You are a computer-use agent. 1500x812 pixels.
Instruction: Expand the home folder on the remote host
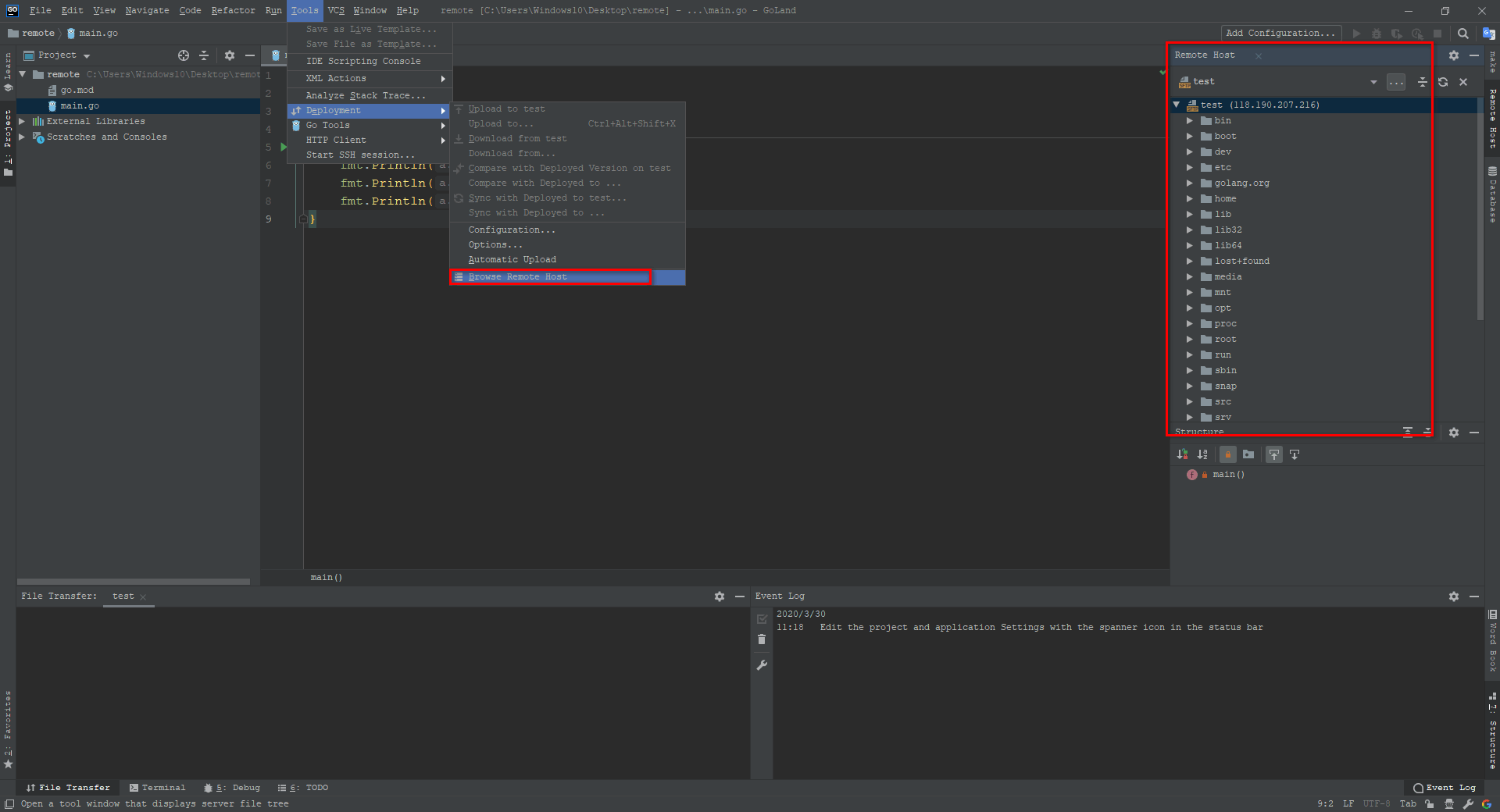click(x=1190, y=199)
